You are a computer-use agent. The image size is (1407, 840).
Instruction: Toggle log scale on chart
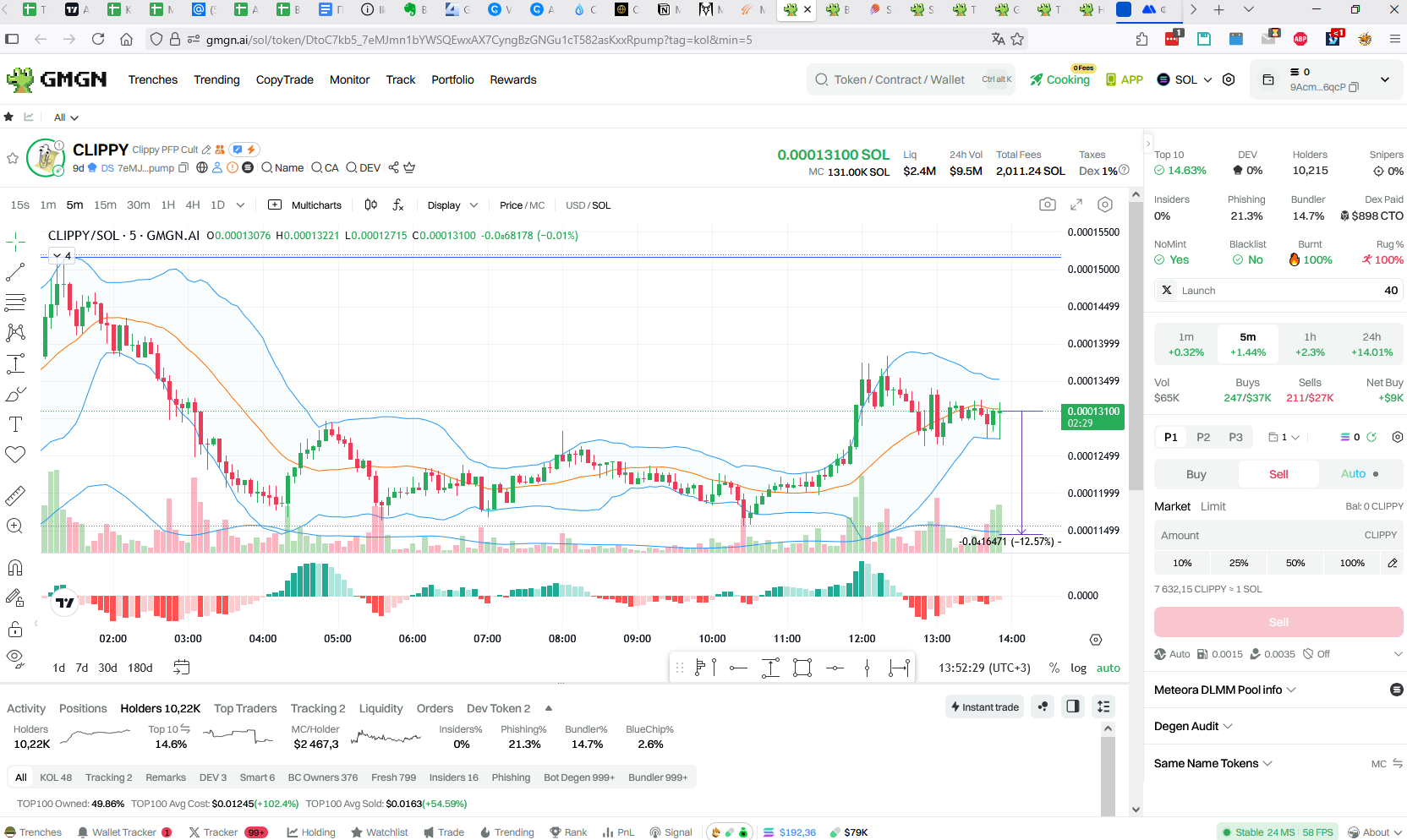click(x=1078, y=668)
